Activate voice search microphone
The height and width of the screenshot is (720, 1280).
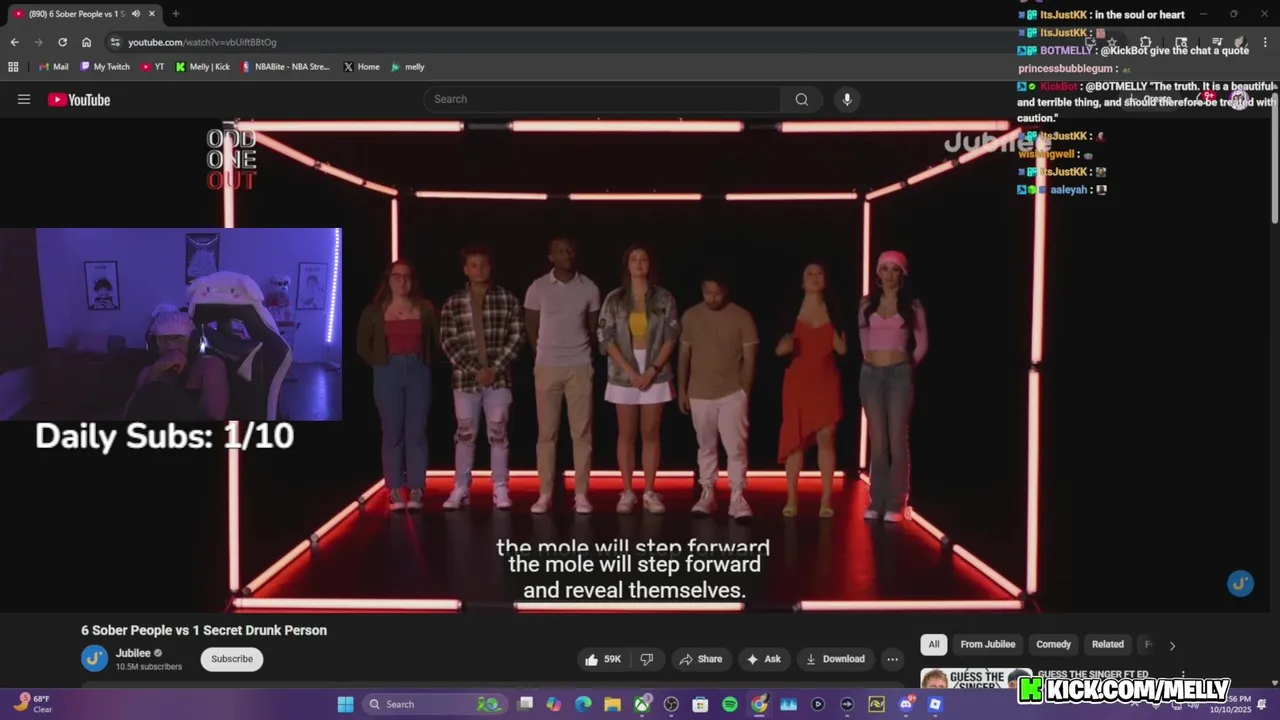847,99
